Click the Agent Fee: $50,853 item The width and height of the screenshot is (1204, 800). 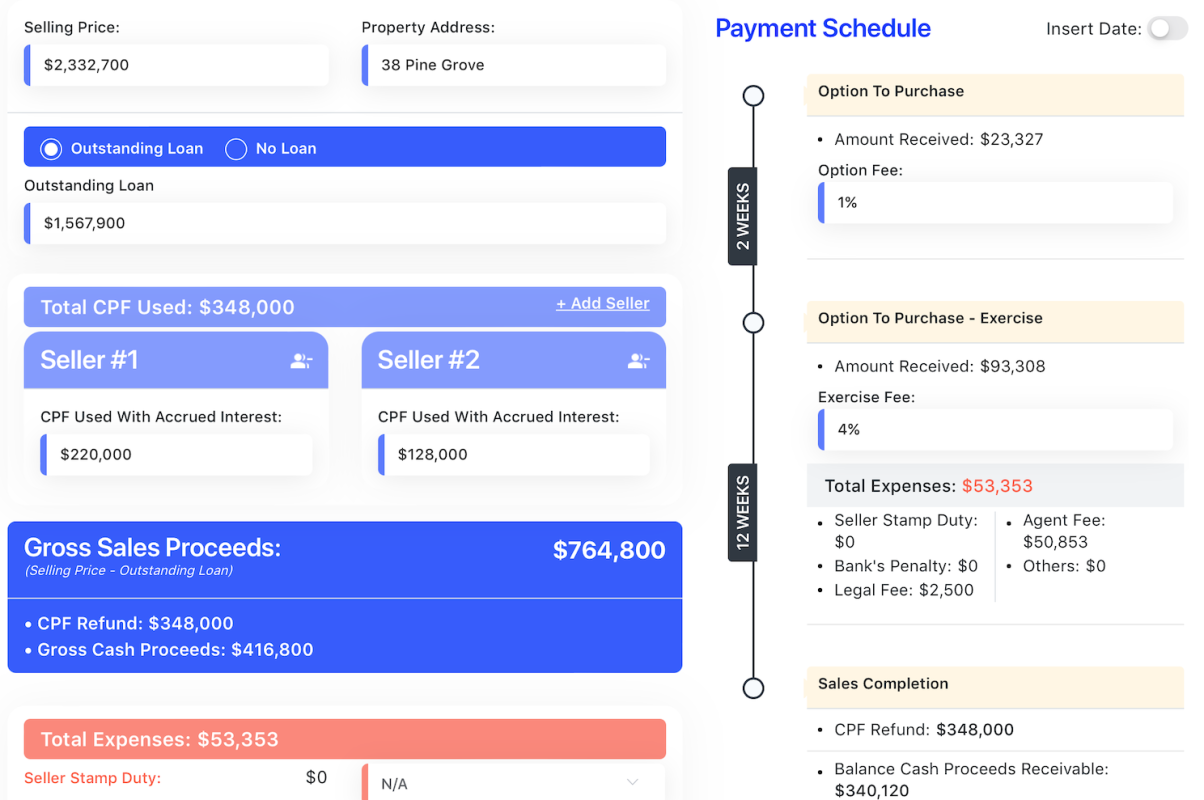tap(1064, 531)
